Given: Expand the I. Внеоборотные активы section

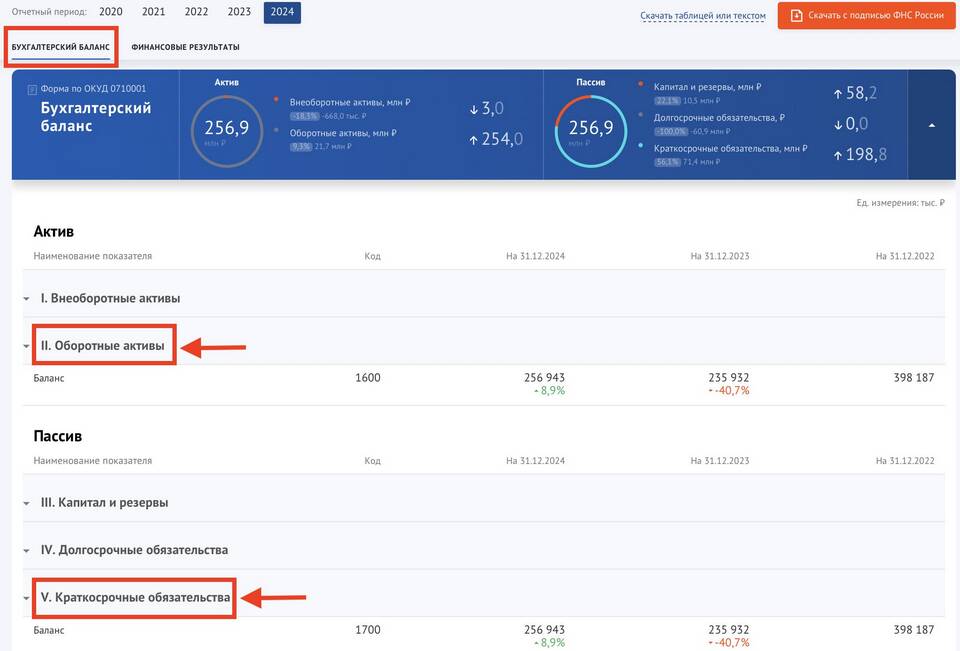Looking at the screenshot, I should [x=110, y=298].
